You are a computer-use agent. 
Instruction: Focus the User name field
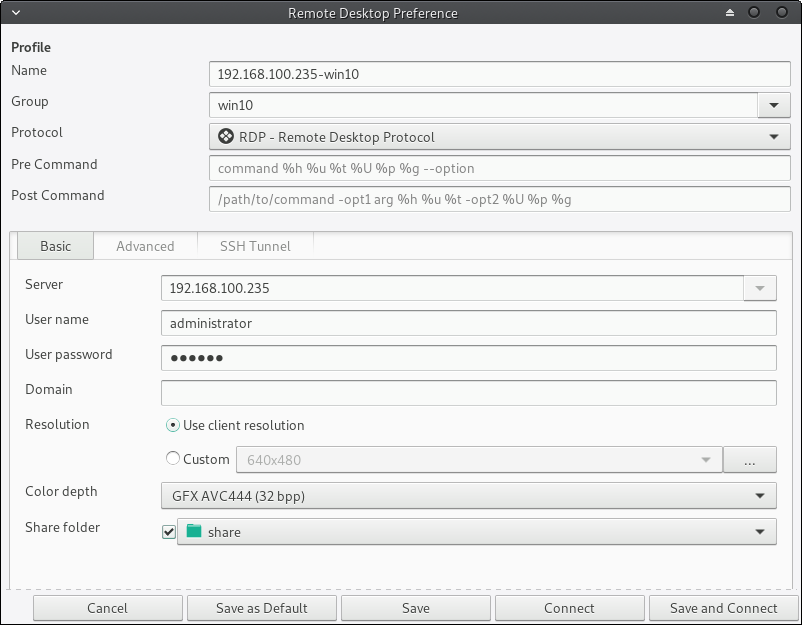pos(469,323)
